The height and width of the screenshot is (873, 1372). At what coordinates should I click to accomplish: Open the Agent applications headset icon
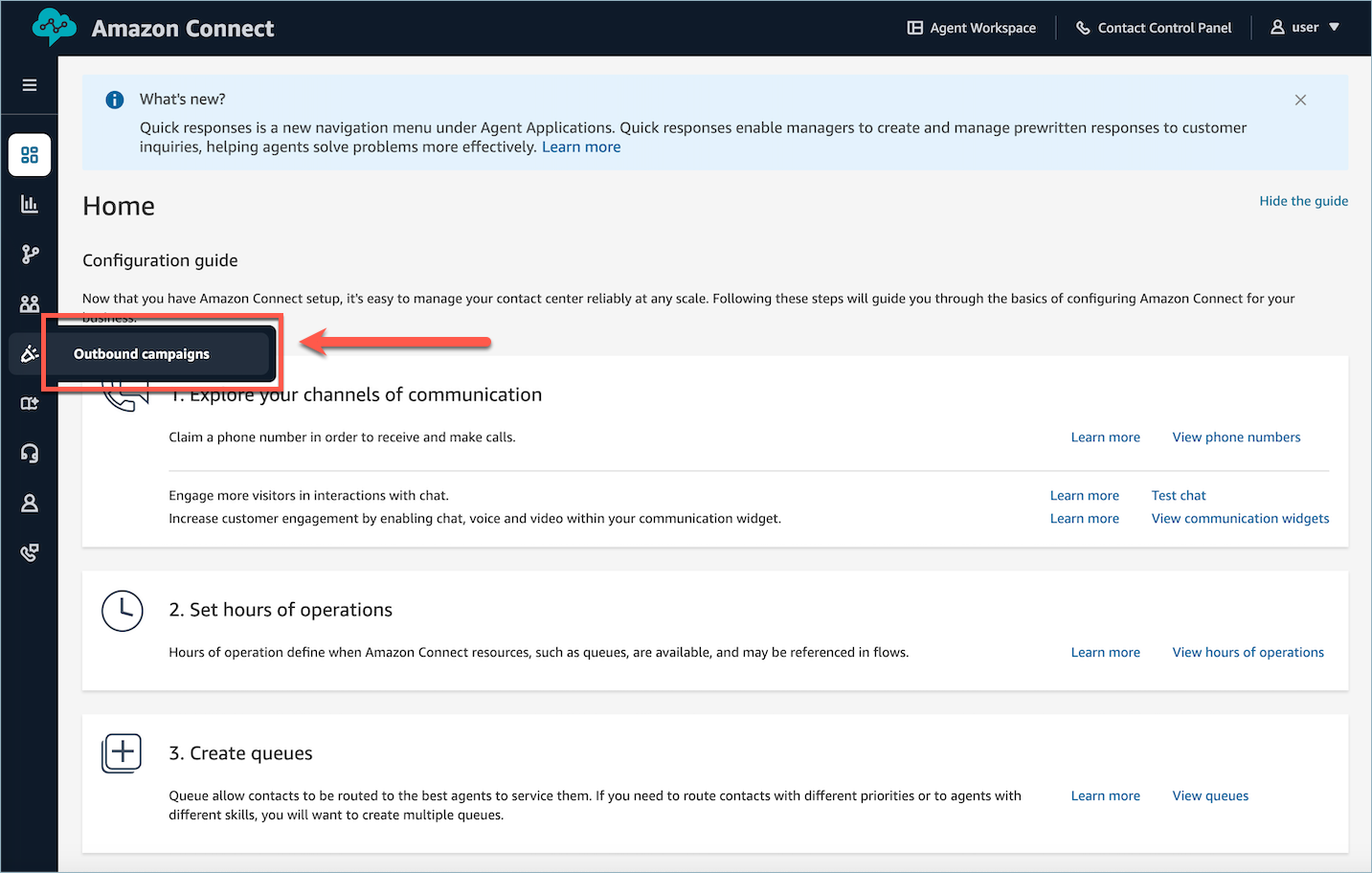tap(30, 453)
